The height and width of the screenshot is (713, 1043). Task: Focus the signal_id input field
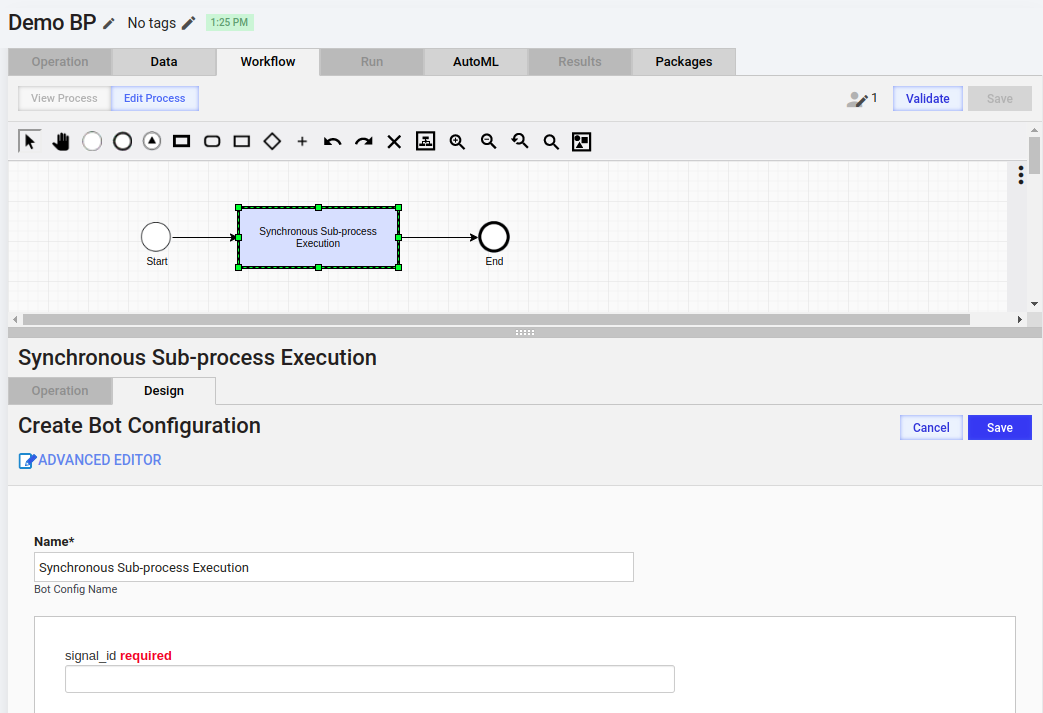[370, 679]
